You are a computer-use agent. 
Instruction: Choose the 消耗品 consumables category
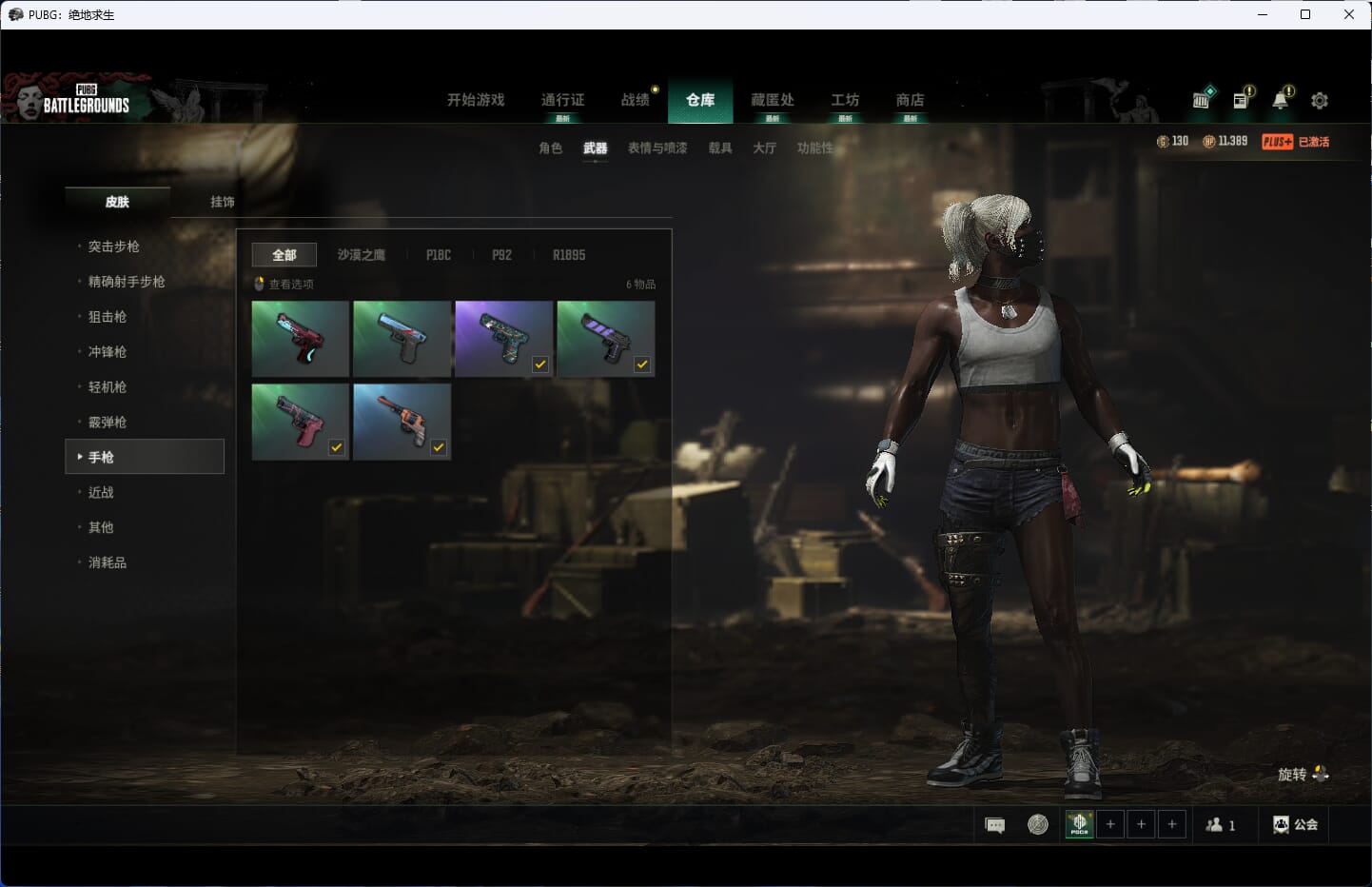pos(107,562)
